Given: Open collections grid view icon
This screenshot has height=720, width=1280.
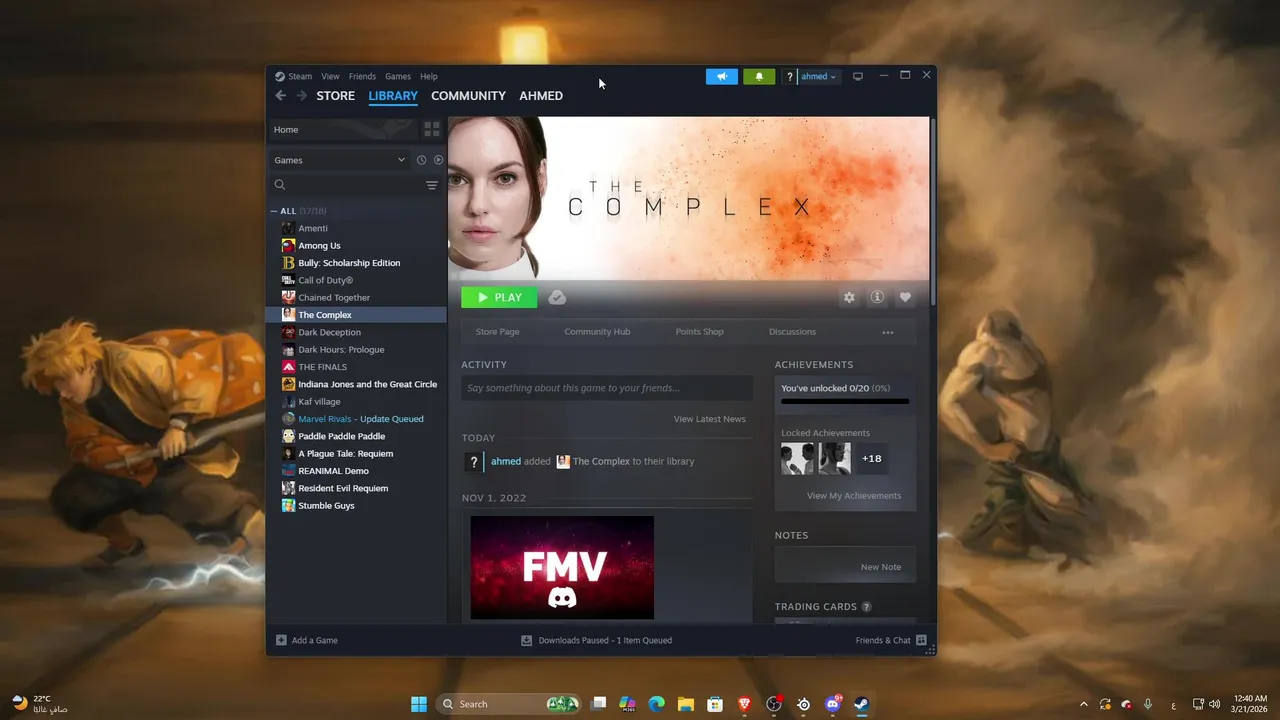Looking at the screenshot, I should coord(432,129).
